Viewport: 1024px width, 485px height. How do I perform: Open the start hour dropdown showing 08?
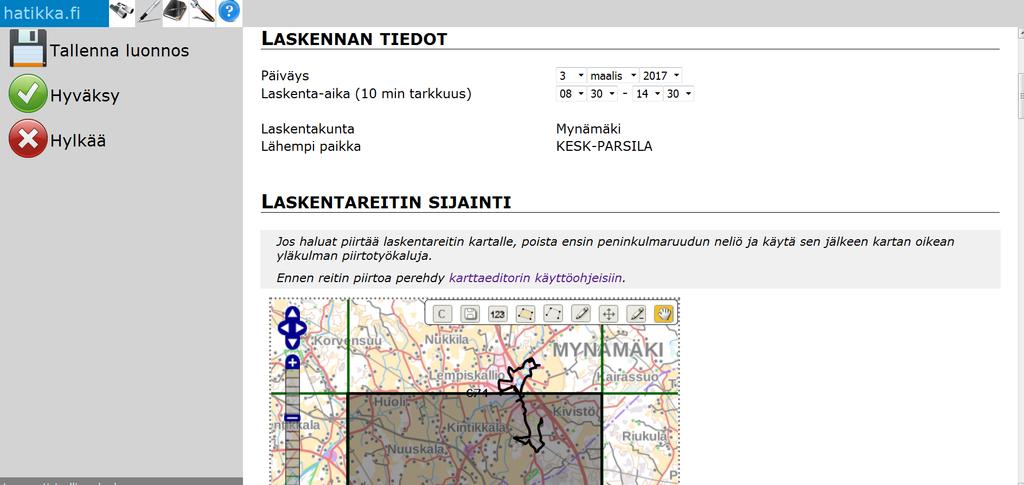pyautogui.click(x=571, y=94)
